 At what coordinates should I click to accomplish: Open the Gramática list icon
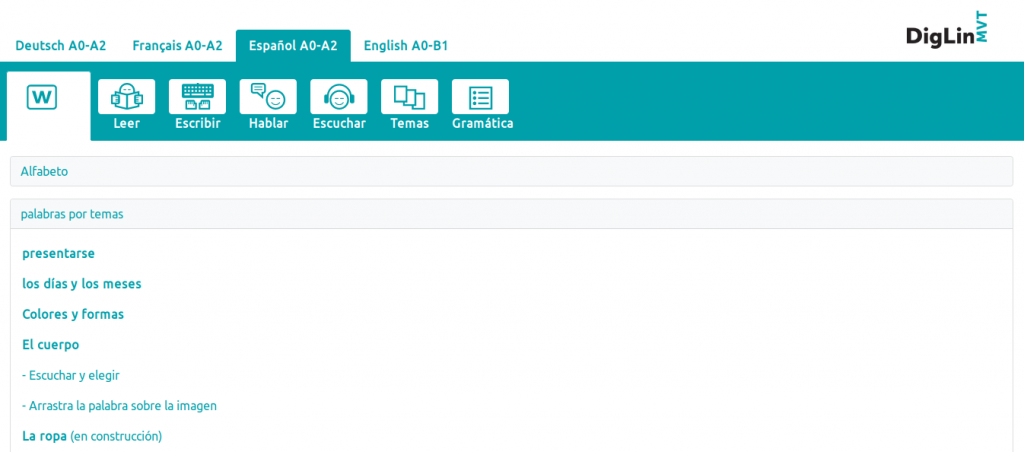coord(481,98)
